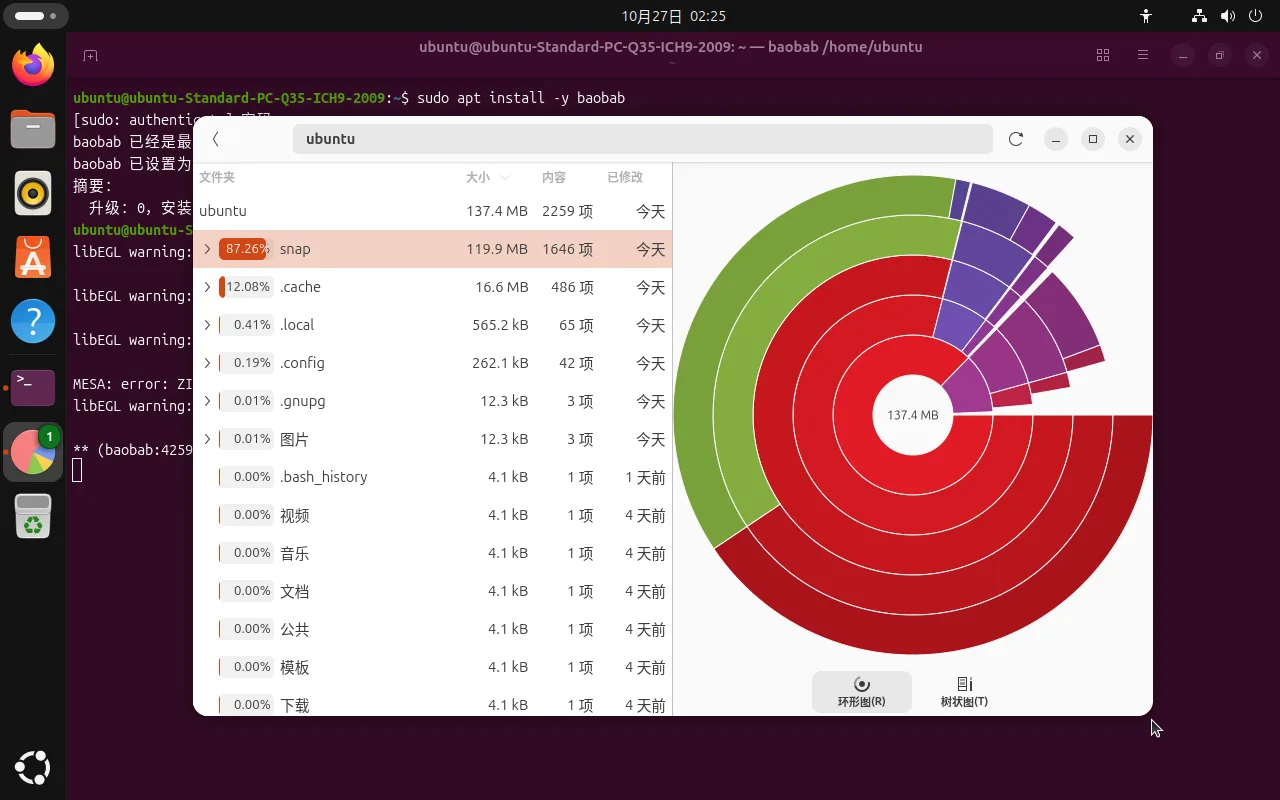Sort by the 文件夹 column header
This screenshot has width=1280, height=800.
217,177
